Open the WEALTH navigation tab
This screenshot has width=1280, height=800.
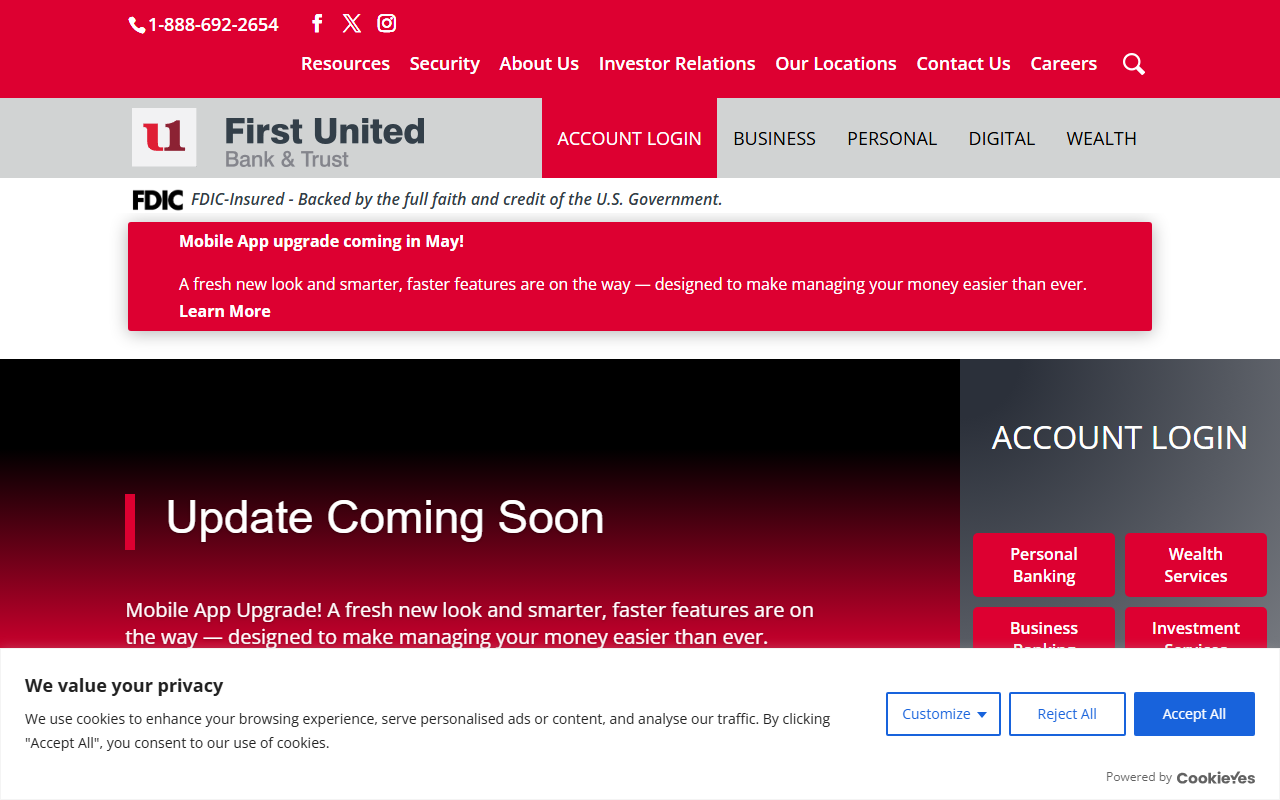tap(1101, 138)
